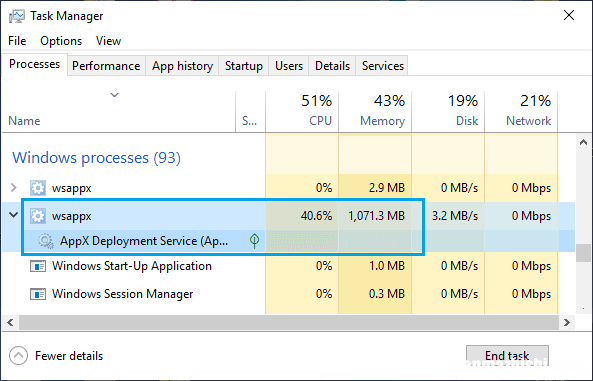Open the File menu
Viewport: 593px width, 381px height.
[x=17, y=41]
